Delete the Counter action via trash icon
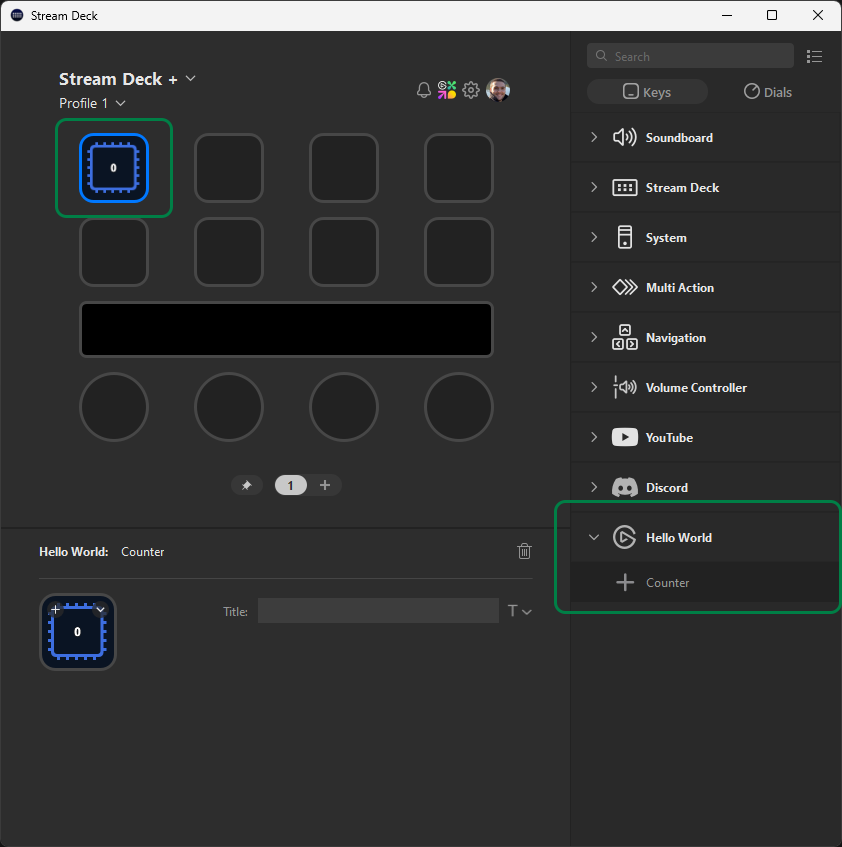Viewport: 842px width, 847px height. pos(524,551)
